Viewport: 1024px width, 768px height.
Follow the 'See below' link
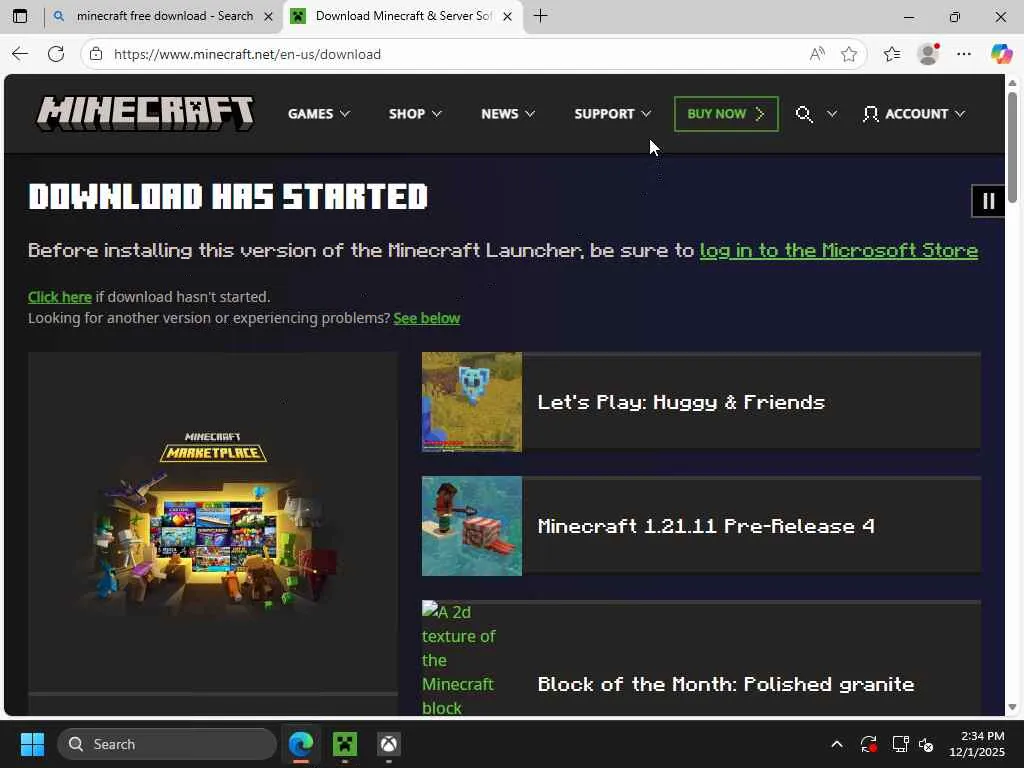pos(426,318)
